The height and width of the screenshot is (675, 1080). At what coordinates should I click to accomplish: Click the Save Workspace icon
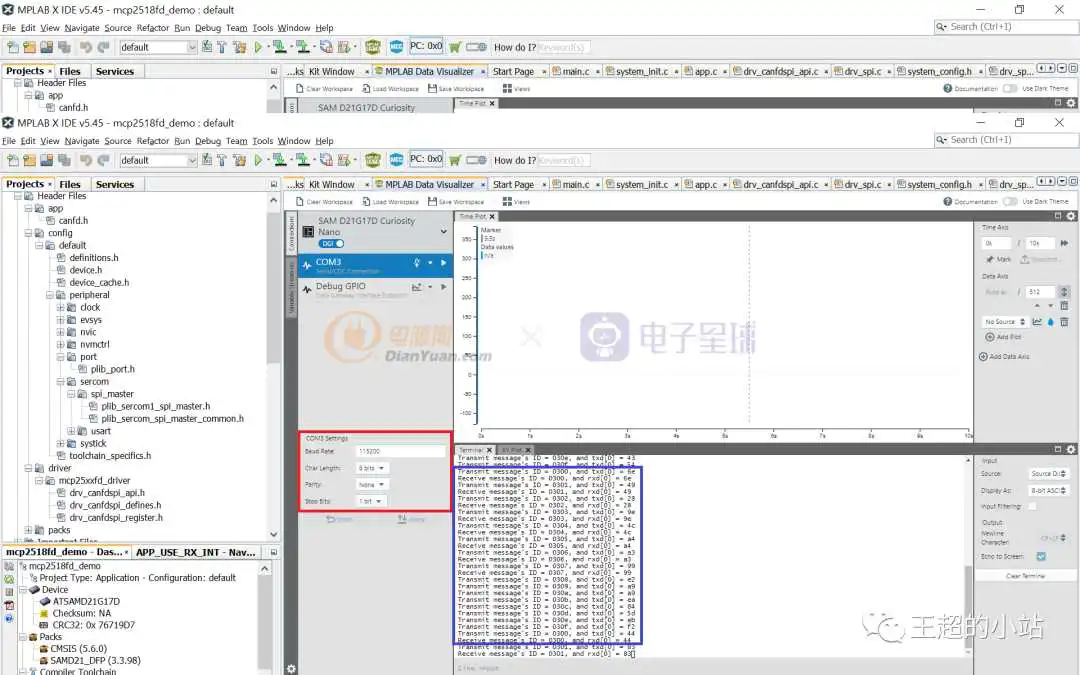[x=434, y=201]
